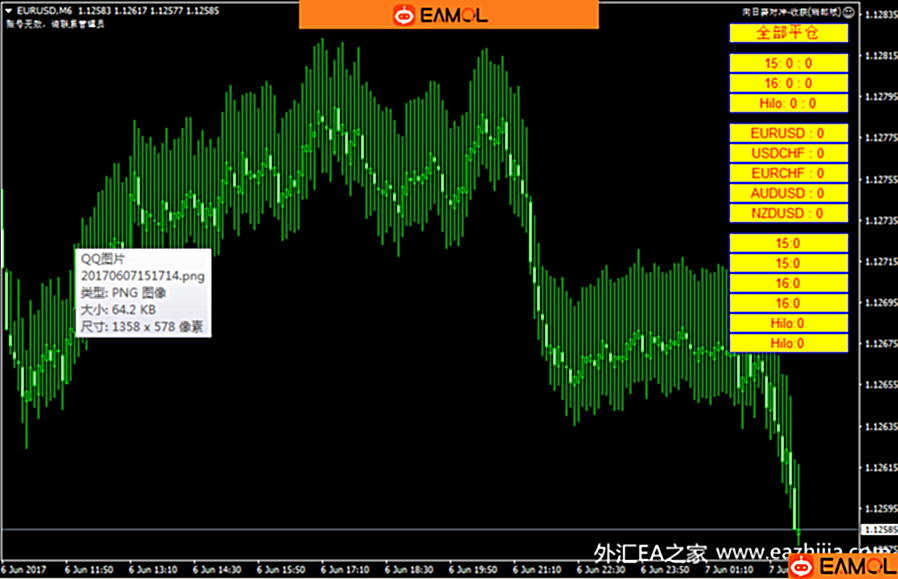Select the "USDCHF : 0" pair button
The width and height of the screenshot is (898, 579).
point(788,153)
